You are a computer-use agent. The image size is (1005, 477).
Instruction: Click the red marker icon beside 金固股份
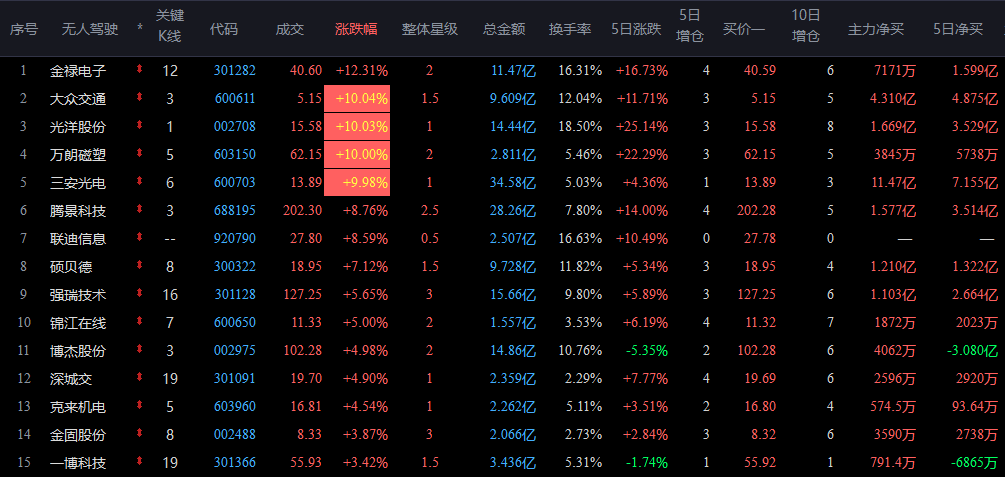140,434
